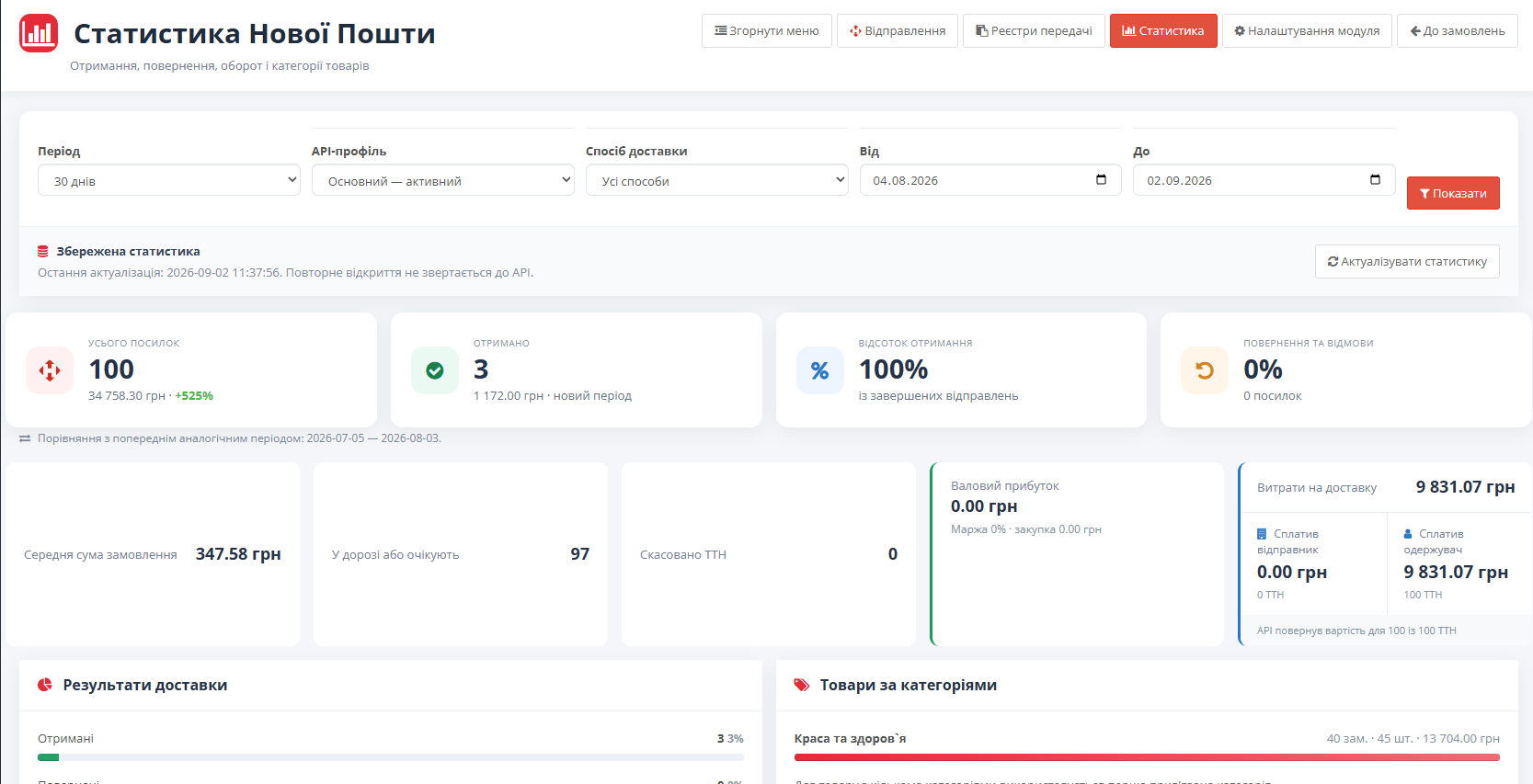Click the tags icon beside Товари за категоріями
The height and width of the screenshot is (784, 1533).
click(802, 685)
